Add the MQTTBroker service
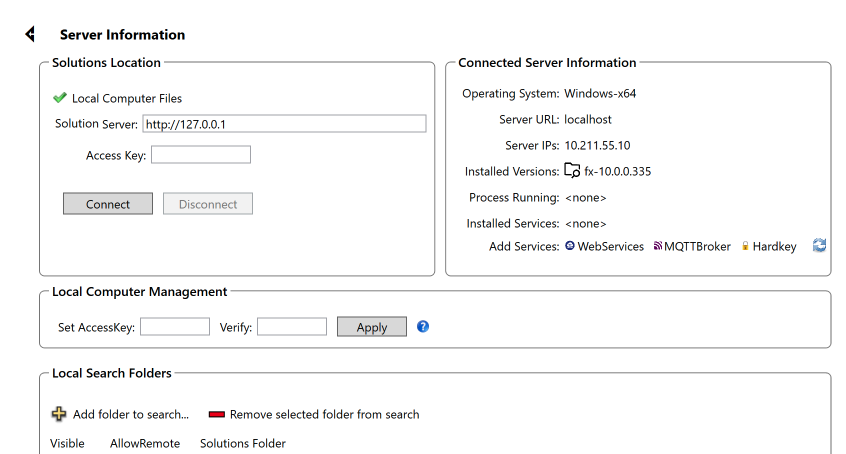This screenshot has width=846, height=454. [697, 246]
